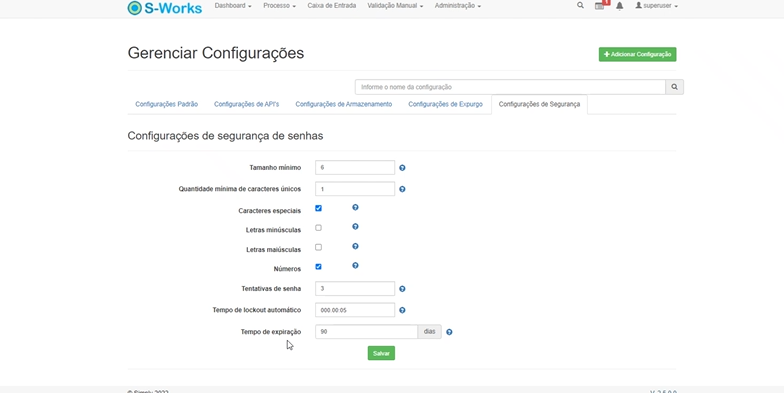Show help for Números
784x393 pixels.
point(355,266)
